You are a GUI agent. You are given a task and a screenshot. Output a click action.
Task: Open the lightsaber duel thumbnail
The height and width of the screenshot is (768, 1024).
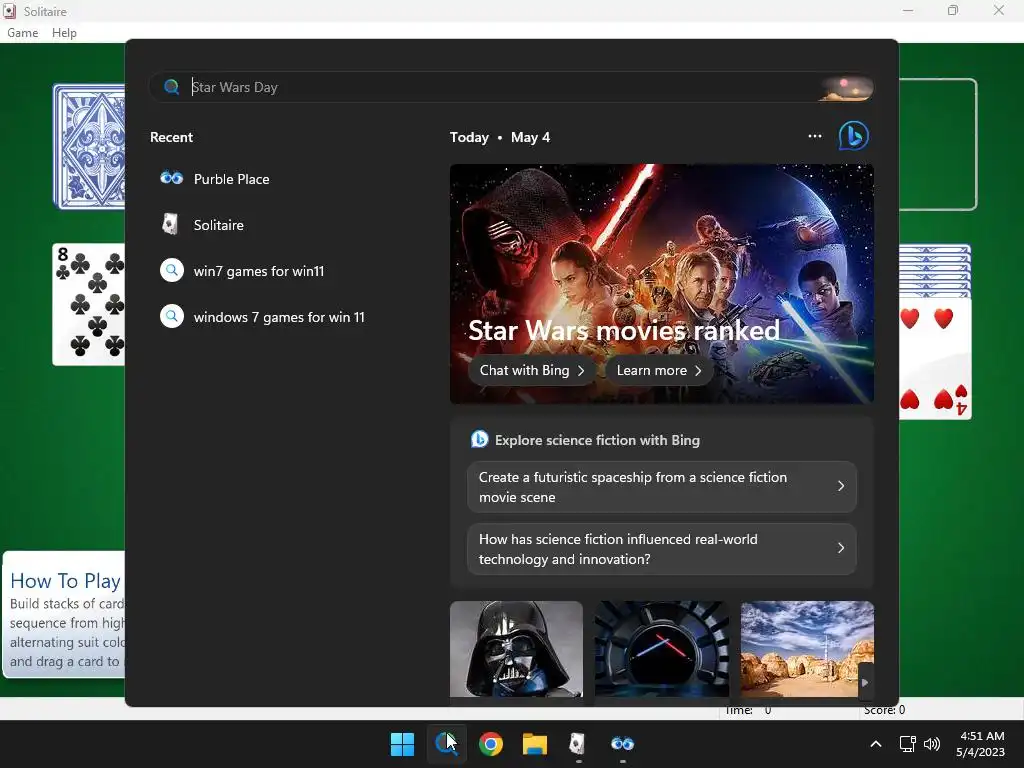(x=662, y=649)
